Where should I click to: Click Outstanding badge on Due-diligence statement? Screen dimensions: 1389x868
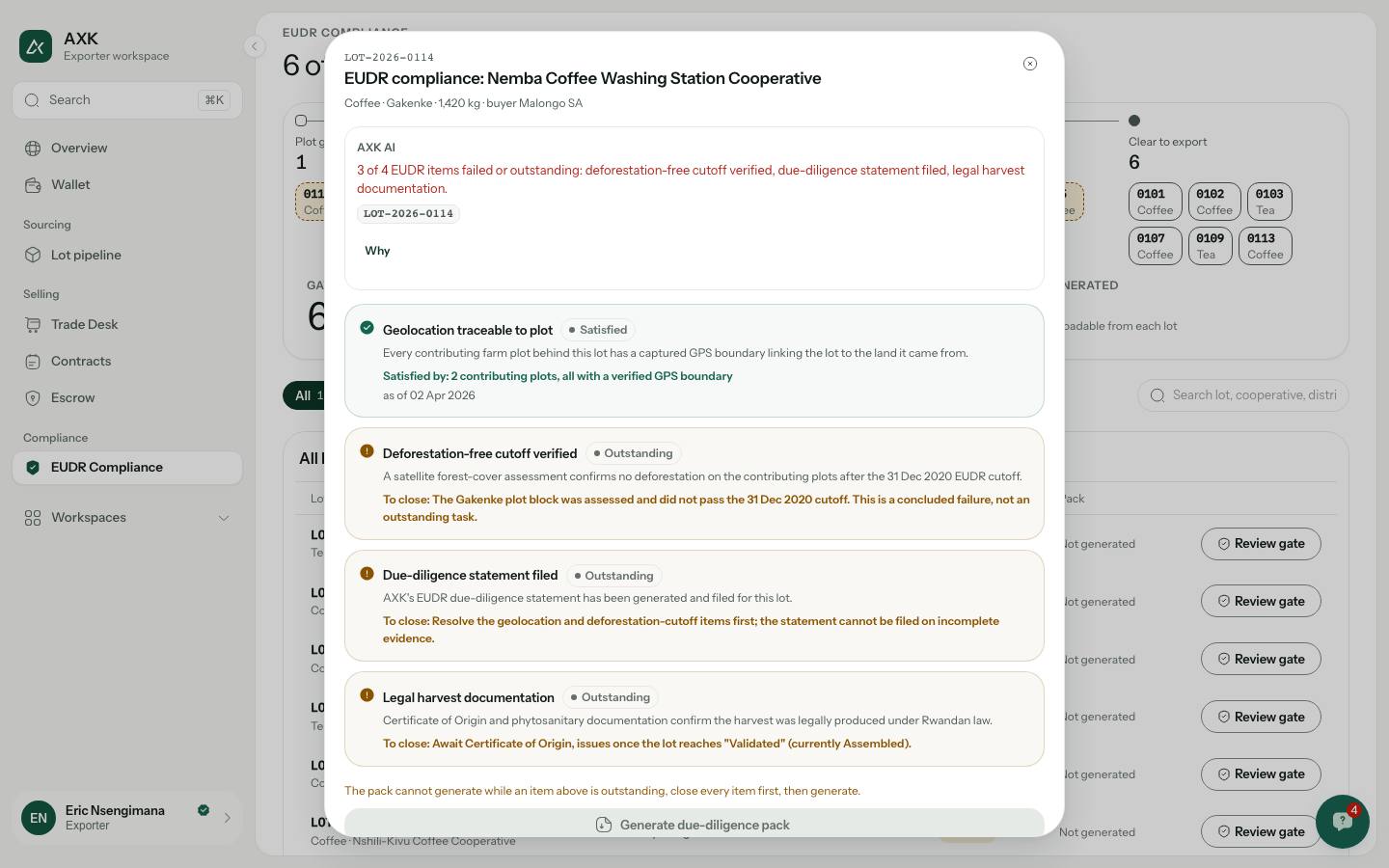pyautogui.click(x=613, y=576)
